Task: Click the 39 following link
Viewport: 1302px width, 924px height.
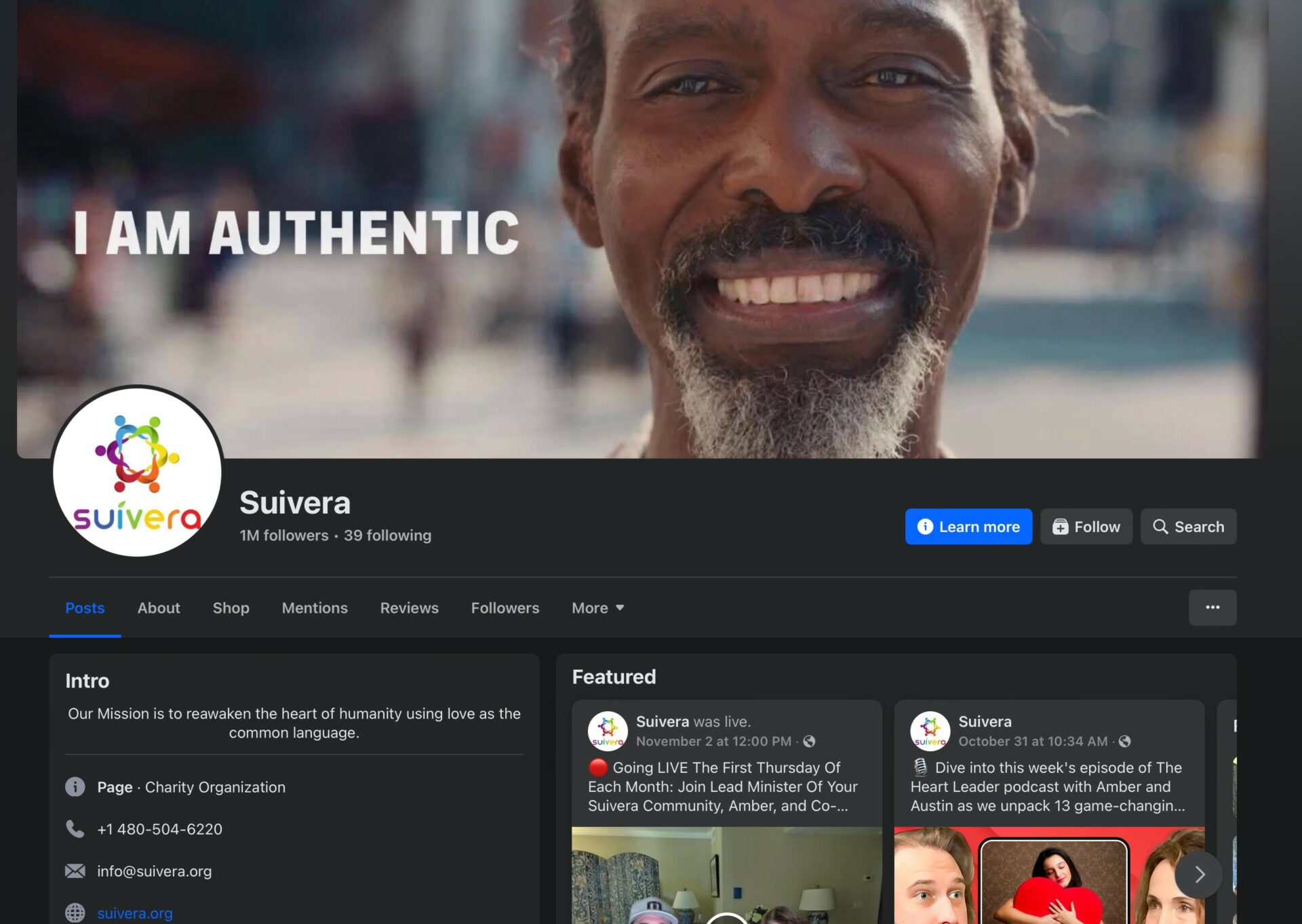Action: [x=387, y=536]
